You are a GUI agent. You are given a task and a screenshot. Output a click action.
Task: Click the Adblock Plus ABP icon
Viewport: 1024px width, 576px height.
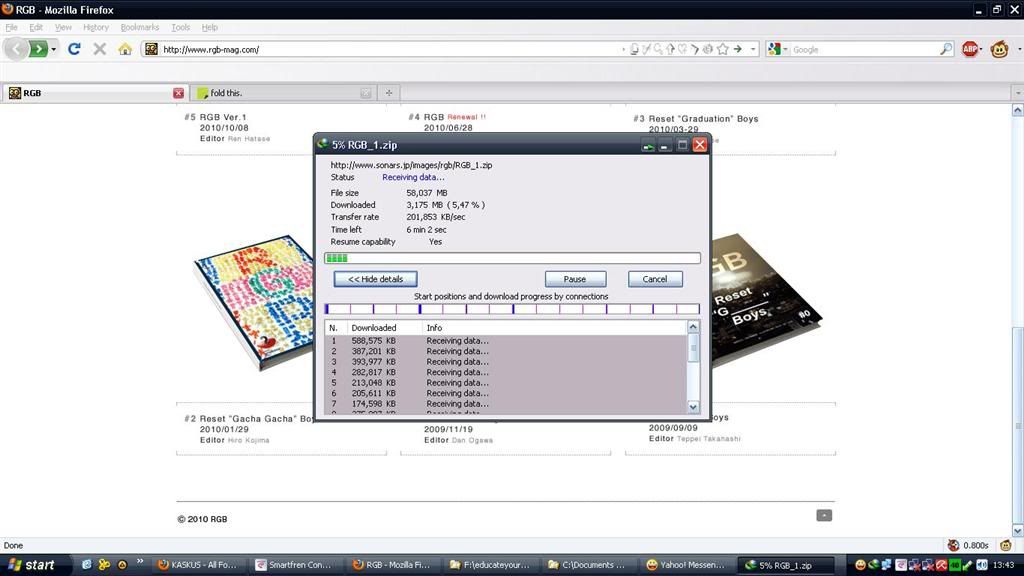pyautogui.click(x=969, y=49)
